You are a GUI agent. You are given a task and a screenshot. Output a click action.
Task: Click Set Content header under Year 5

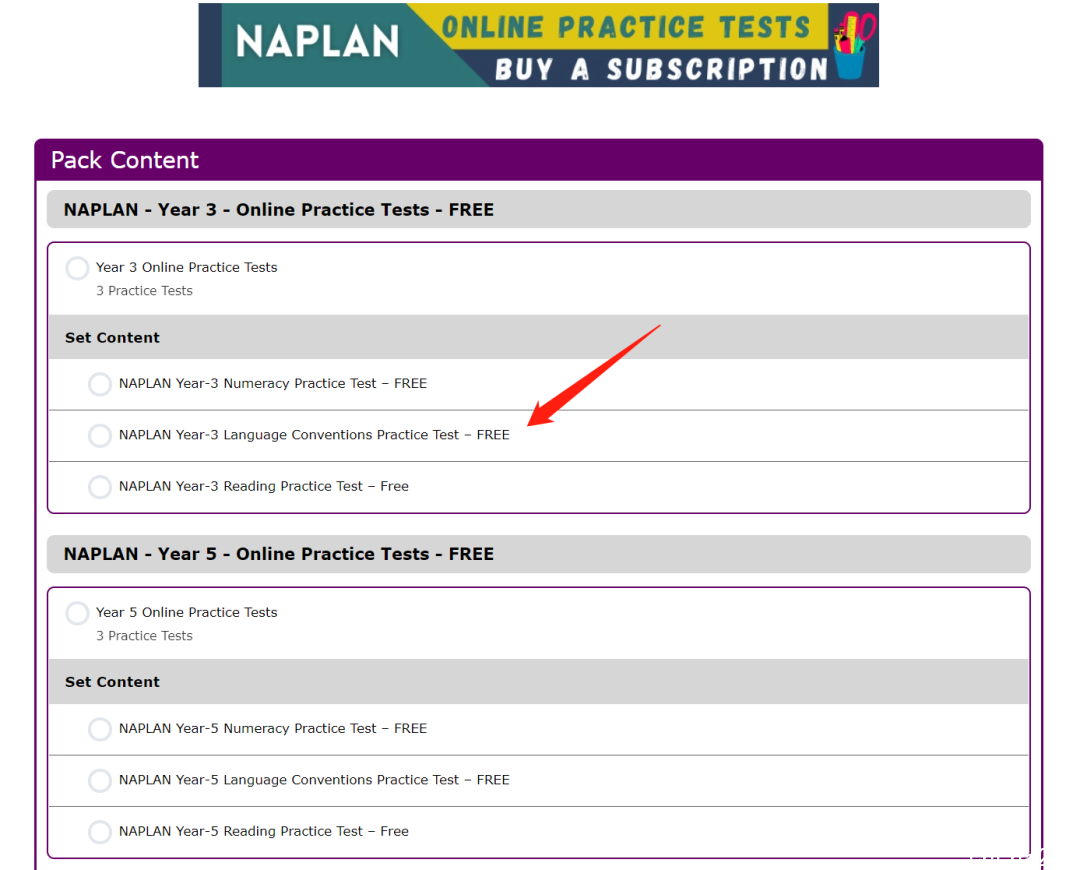click(539, 682)
